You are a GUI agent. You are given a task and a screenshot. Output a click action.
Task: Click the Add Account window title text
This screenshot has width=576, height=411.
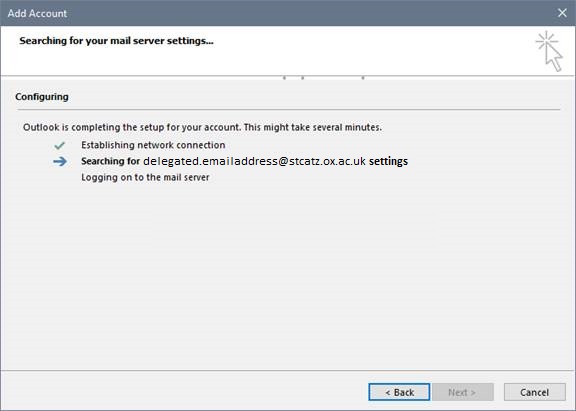point(37,13)
